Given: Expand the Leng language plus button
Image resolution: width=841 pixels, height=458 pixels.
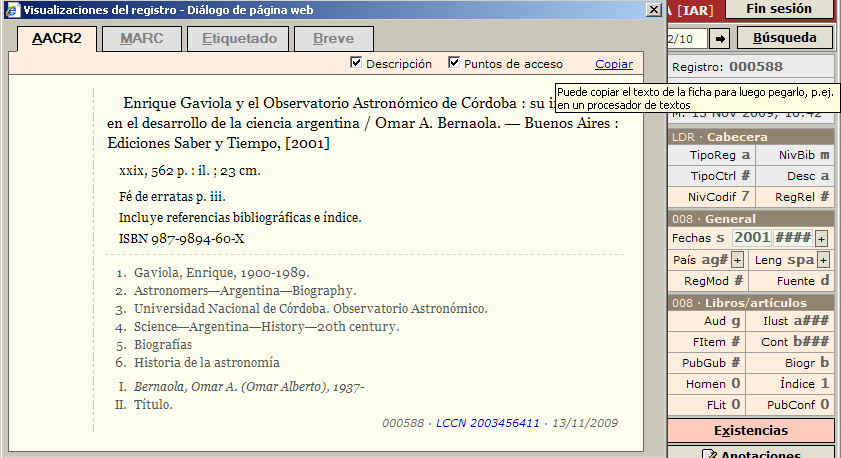Looking at the screenshot, I should 824,260.
